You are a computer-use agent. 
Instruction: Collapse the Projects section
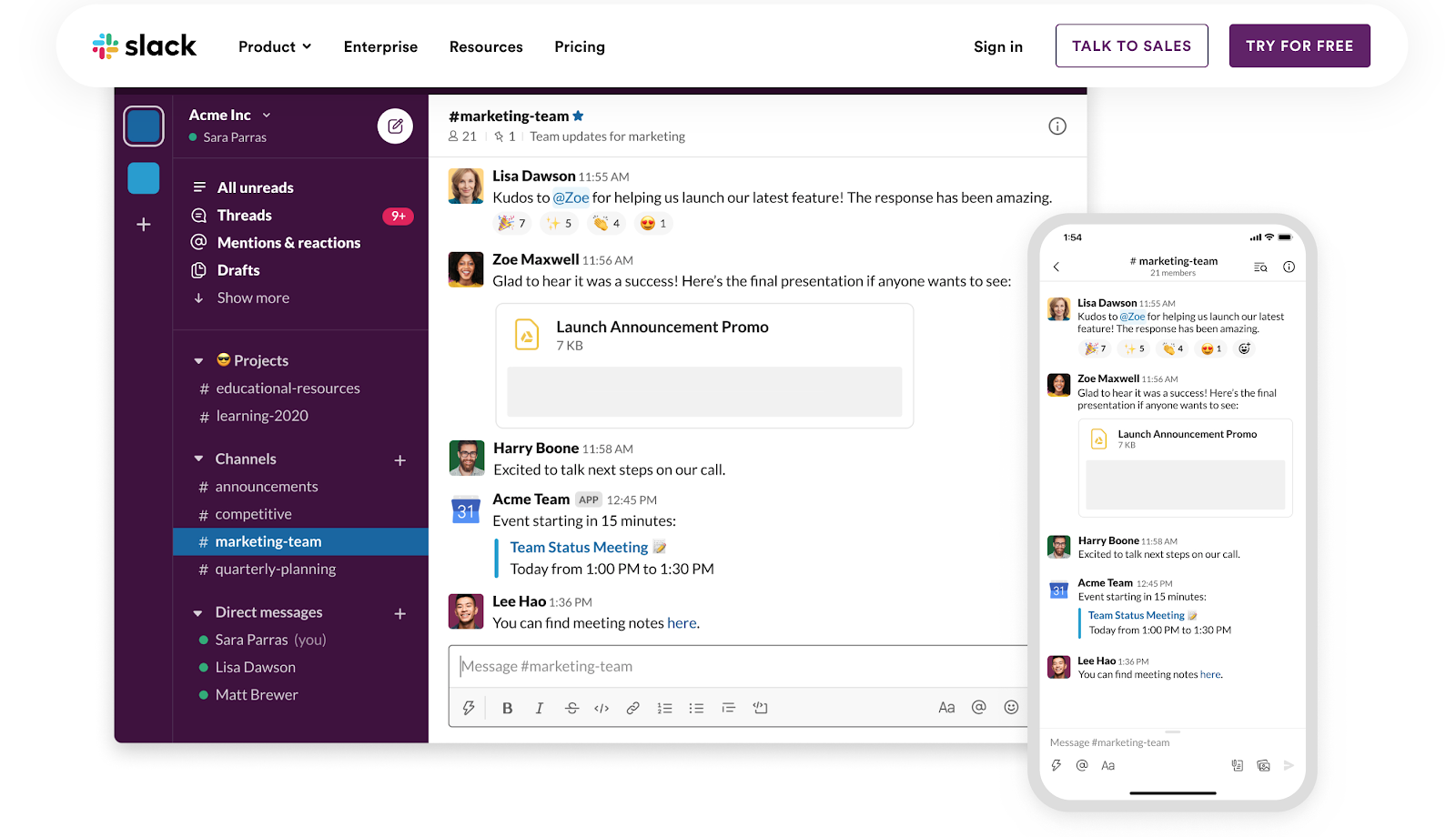click(198, 361)
